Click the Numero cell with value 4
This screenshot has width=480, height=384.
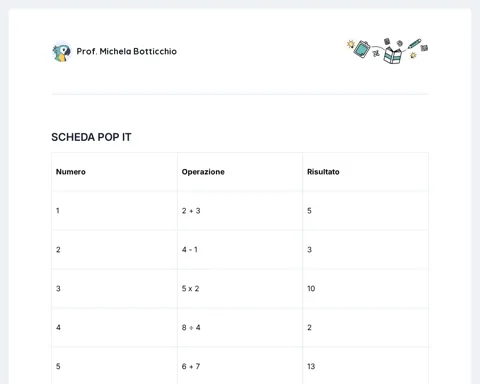coord(115,327)
